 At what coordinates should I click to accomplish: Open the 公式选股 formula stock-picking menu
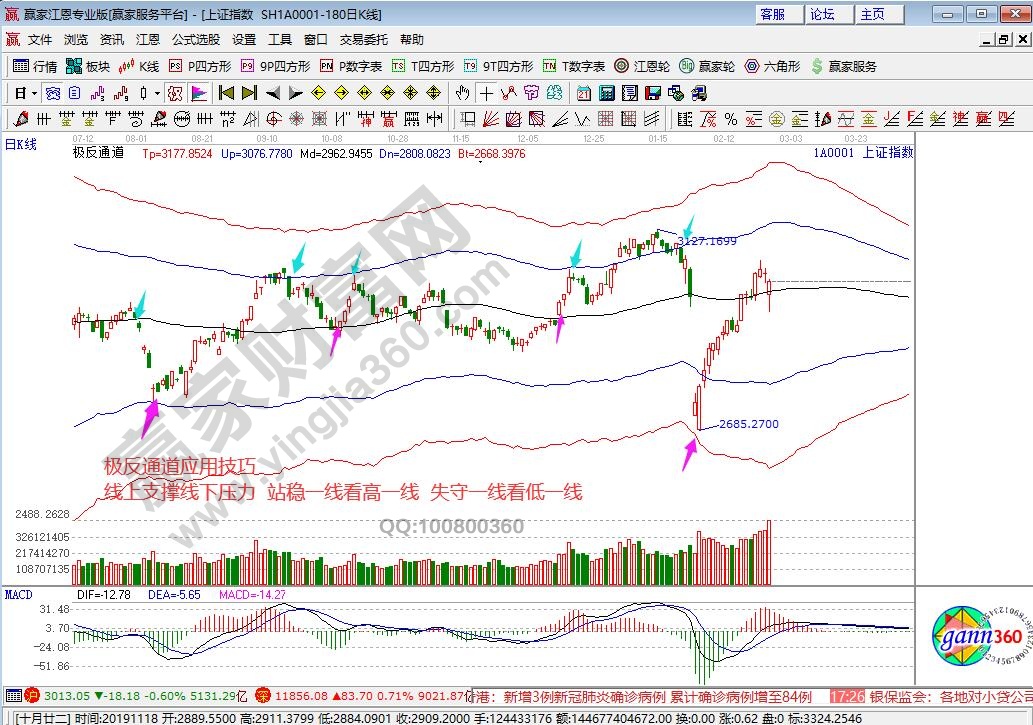[195, 40]
